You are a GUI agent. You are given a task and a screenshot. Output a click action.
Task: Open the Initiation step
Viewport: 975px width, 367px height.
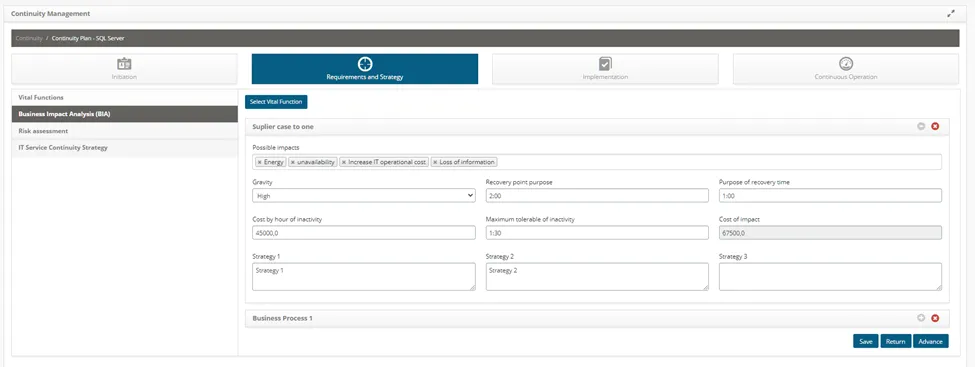124,69
